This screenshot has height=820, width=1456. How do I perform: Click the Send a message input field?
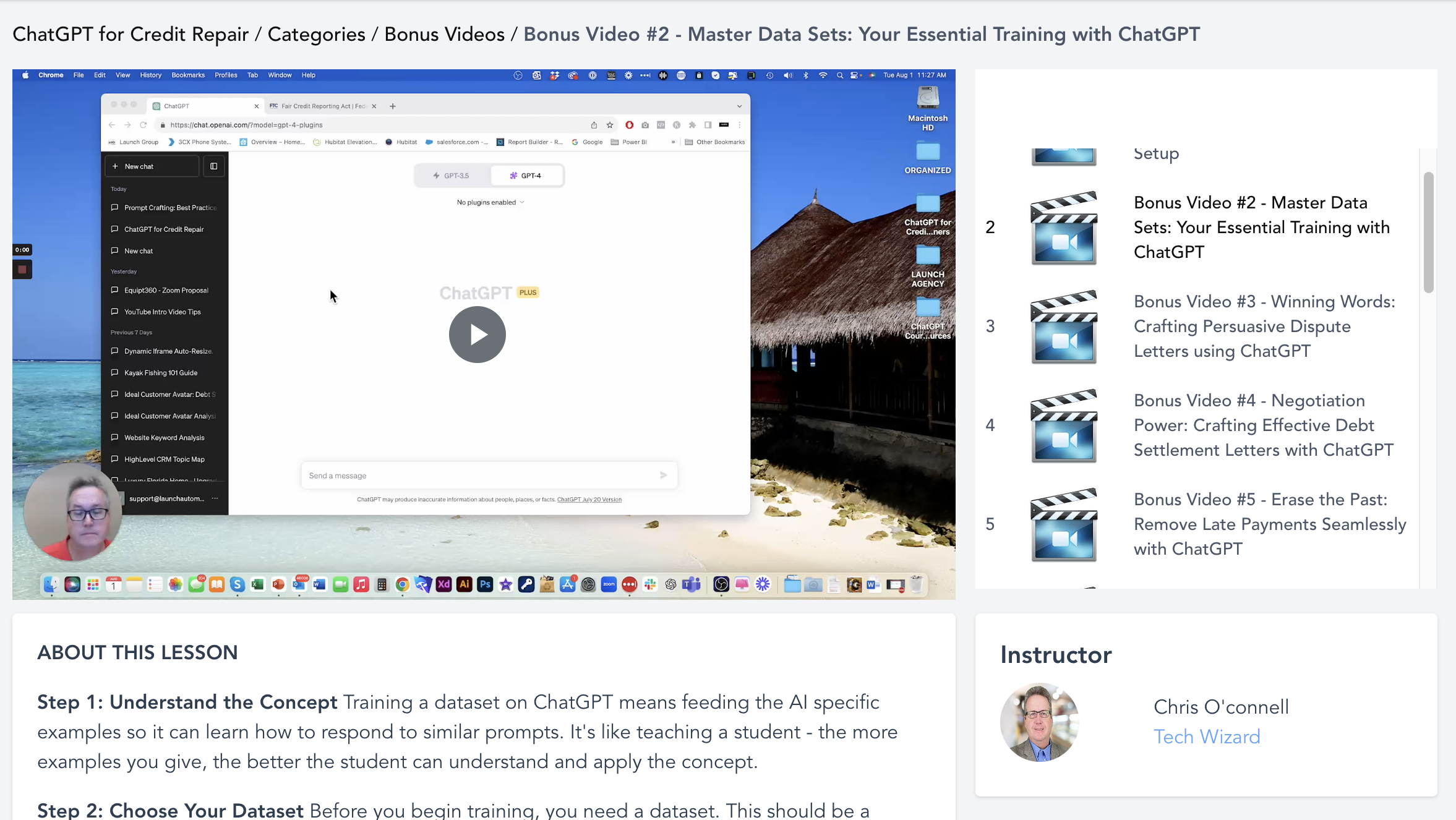click(489, 476)
